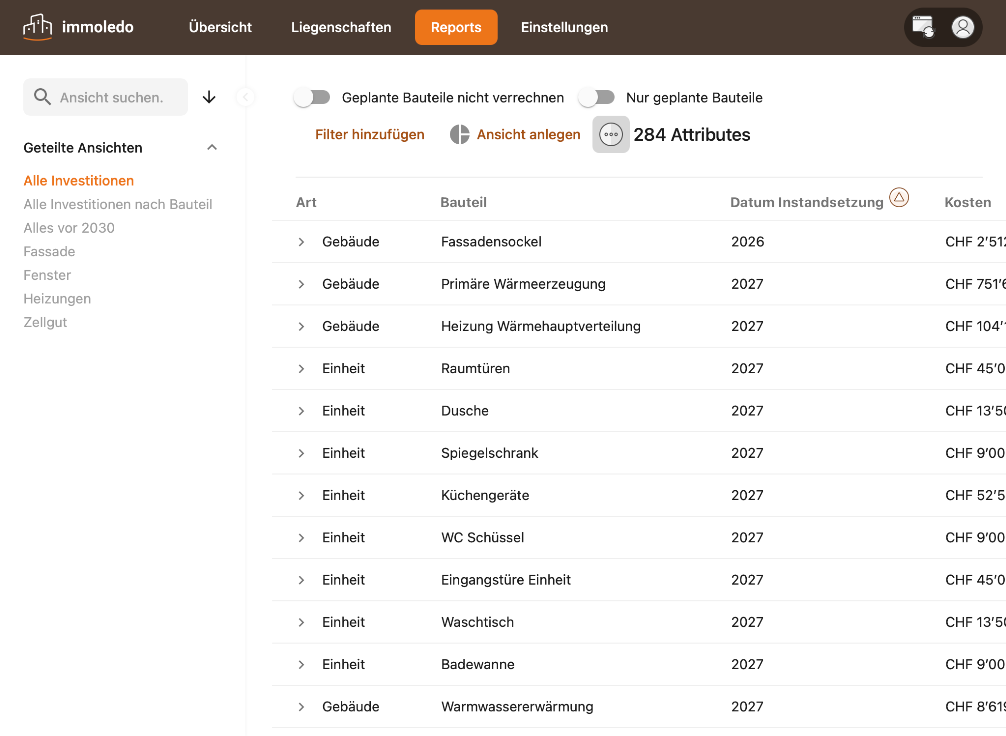
Task: Expand the Warmwassererwärmung row
Action: pos(301,707)
